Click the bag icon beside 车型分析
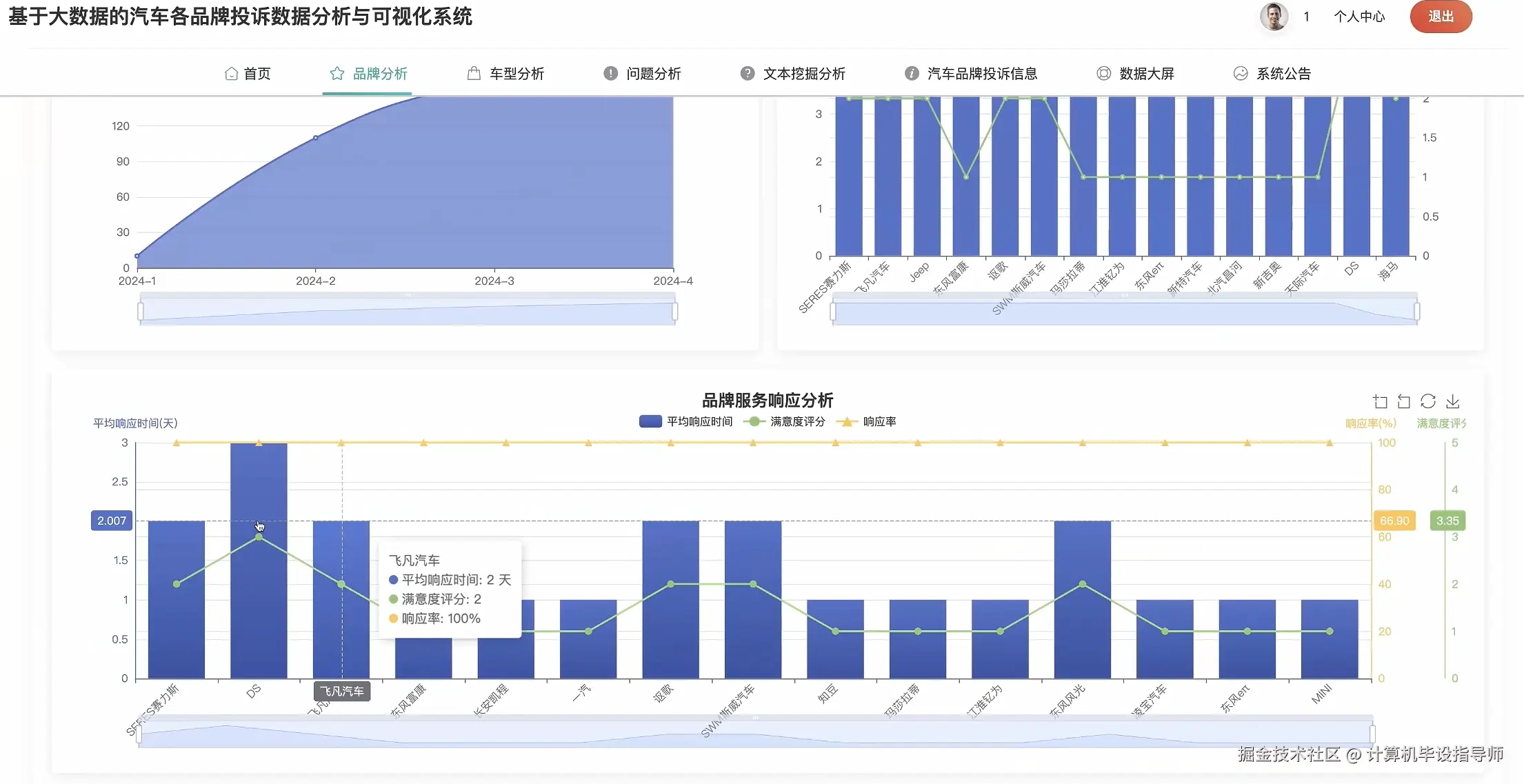The height and width of the screenshot is (784, 1524). point(474,73)
